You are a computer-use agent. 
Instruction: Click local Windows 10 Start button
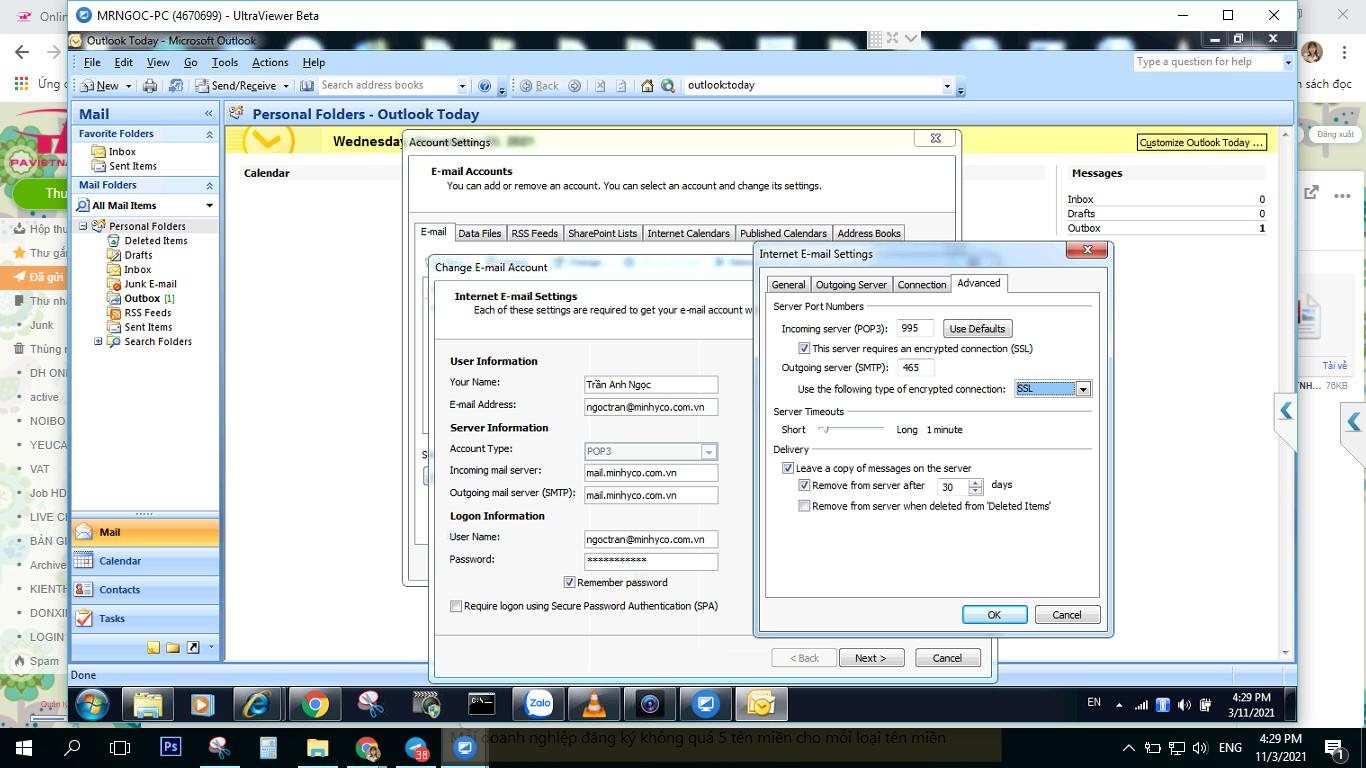click(x=23, y=747)
